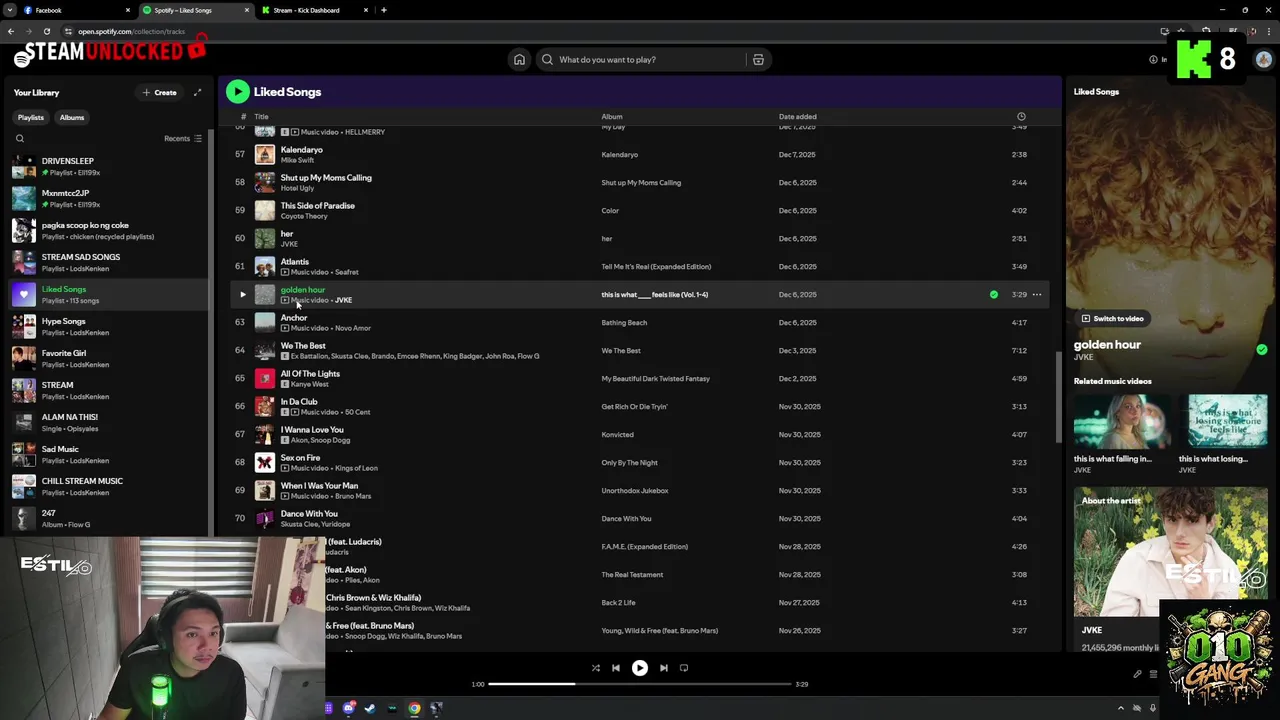This screenshot has width=1280, height=720.
Task: Open artist Coyote Theory link
Action: tap(304, 216)
